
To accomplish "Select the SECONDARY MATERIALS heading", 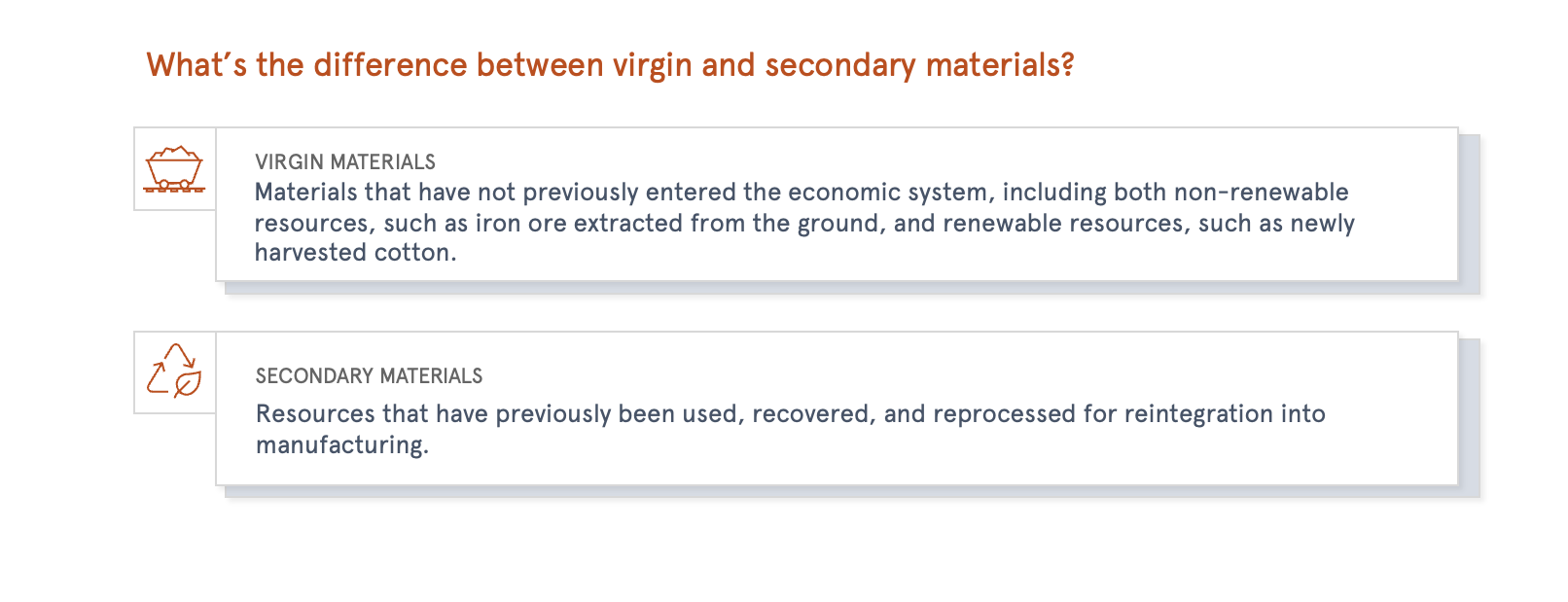I will pyautogui.click(x=369, y=376).
